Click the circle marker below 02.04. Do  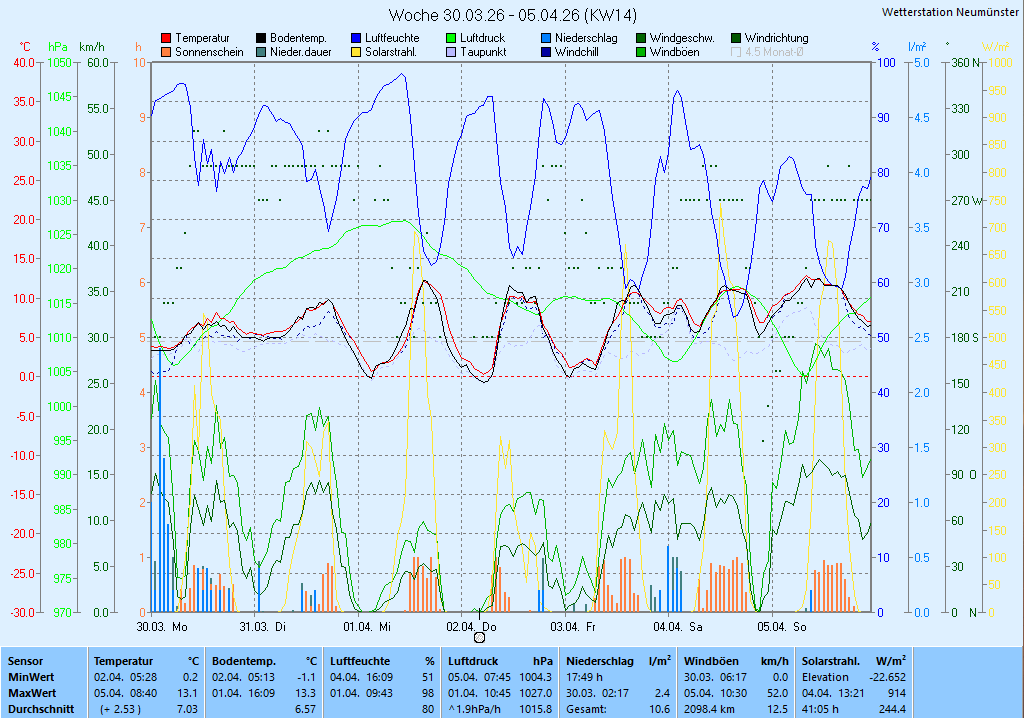478,637
